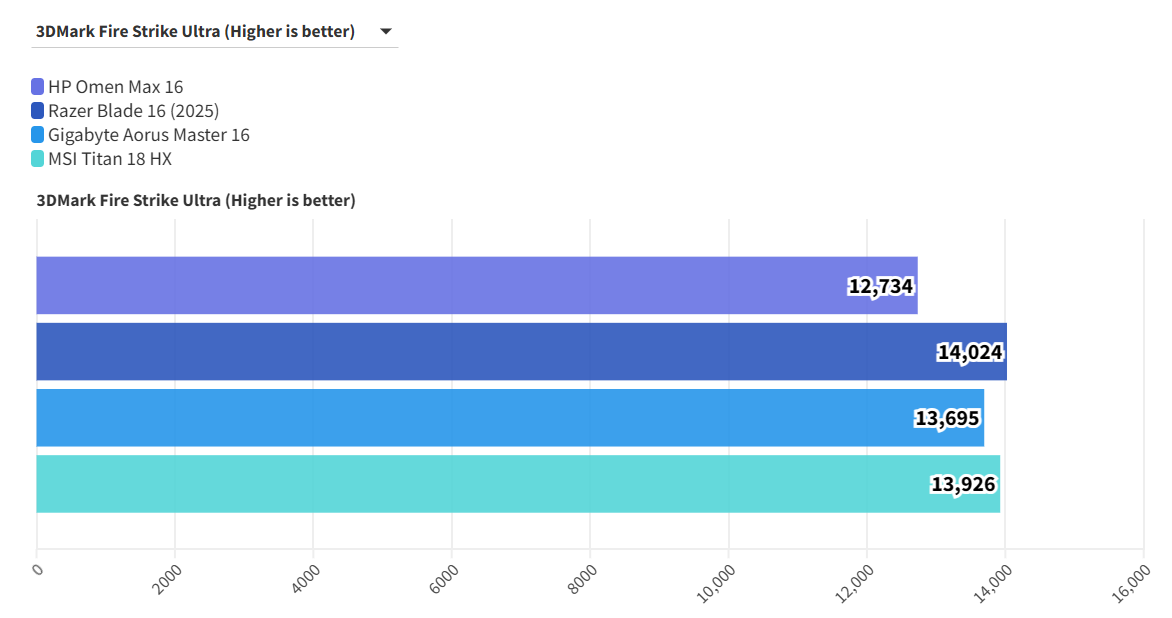Click the Gigabyte Aorus Master 16 swatch
Viewport: 1172px width, 618px height.
[38, 135]
